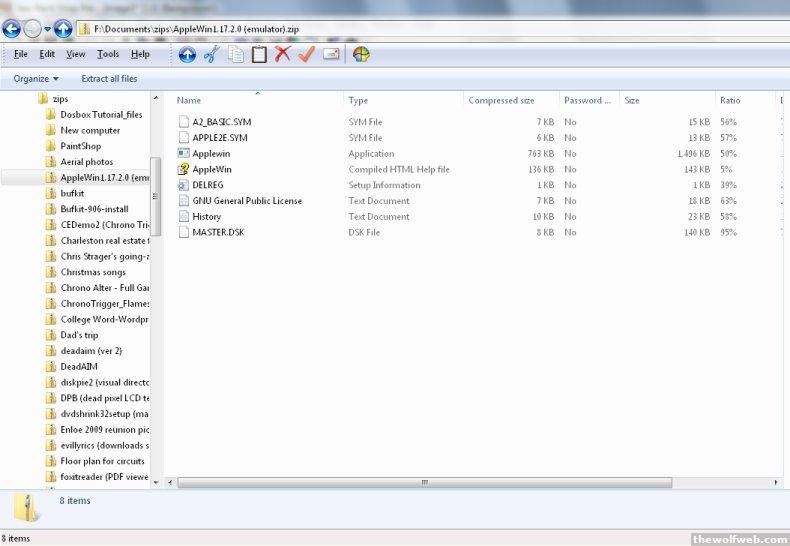The width and height of the screenshot is (790, 546).
Task: Select the Applewin application file
Action: 209,154
